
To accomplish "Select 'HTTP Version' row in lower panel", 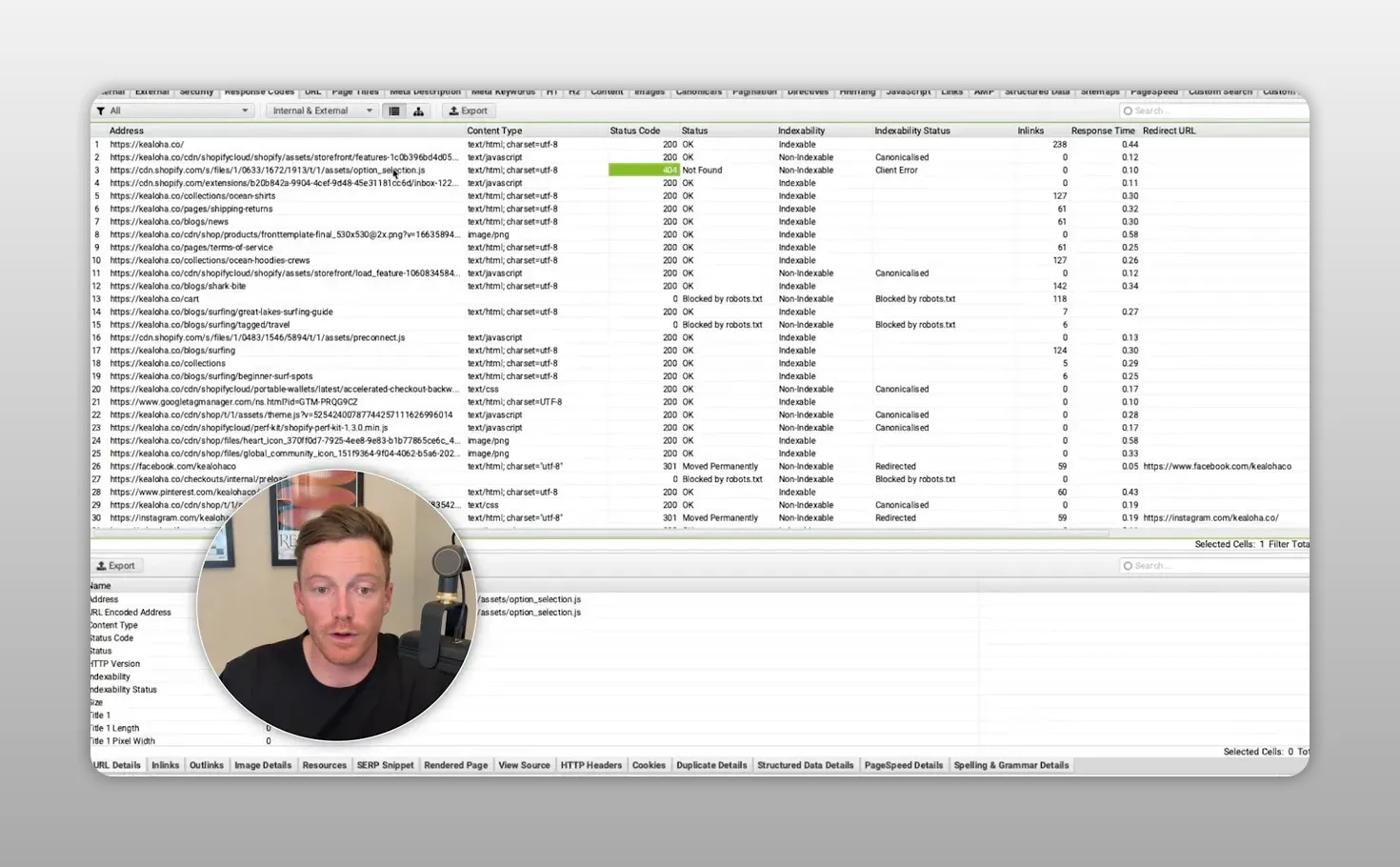I will pyautogui.click(x=115, y=664).
